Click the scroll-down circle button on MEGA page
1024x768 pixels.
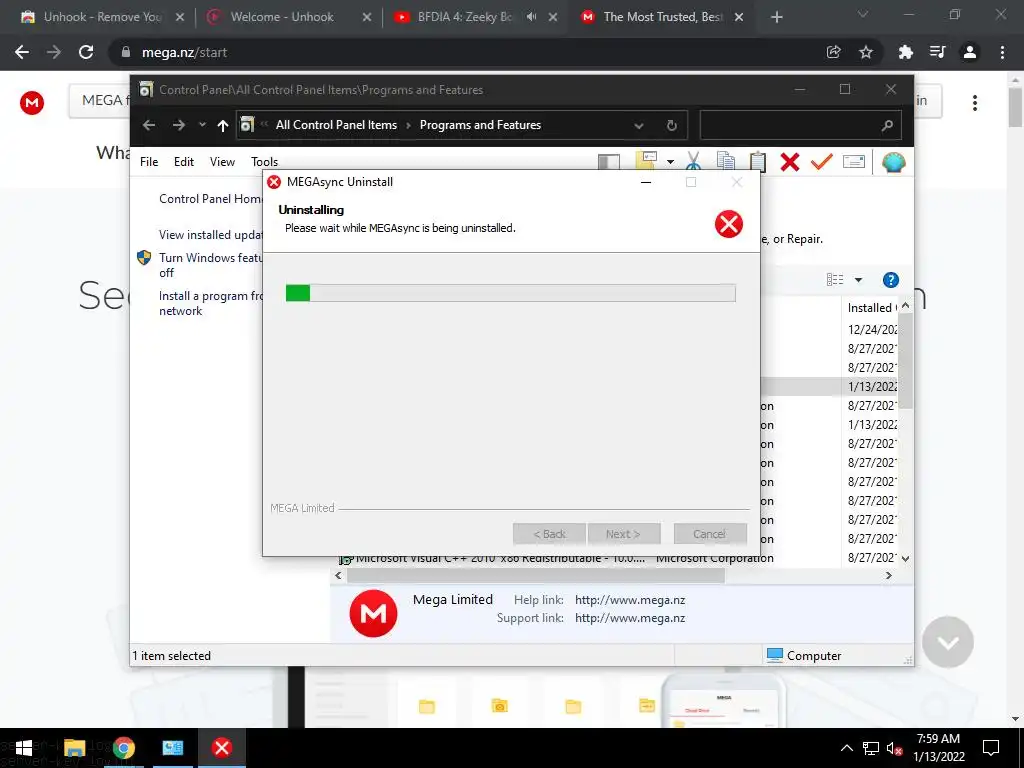pos(948,643)
